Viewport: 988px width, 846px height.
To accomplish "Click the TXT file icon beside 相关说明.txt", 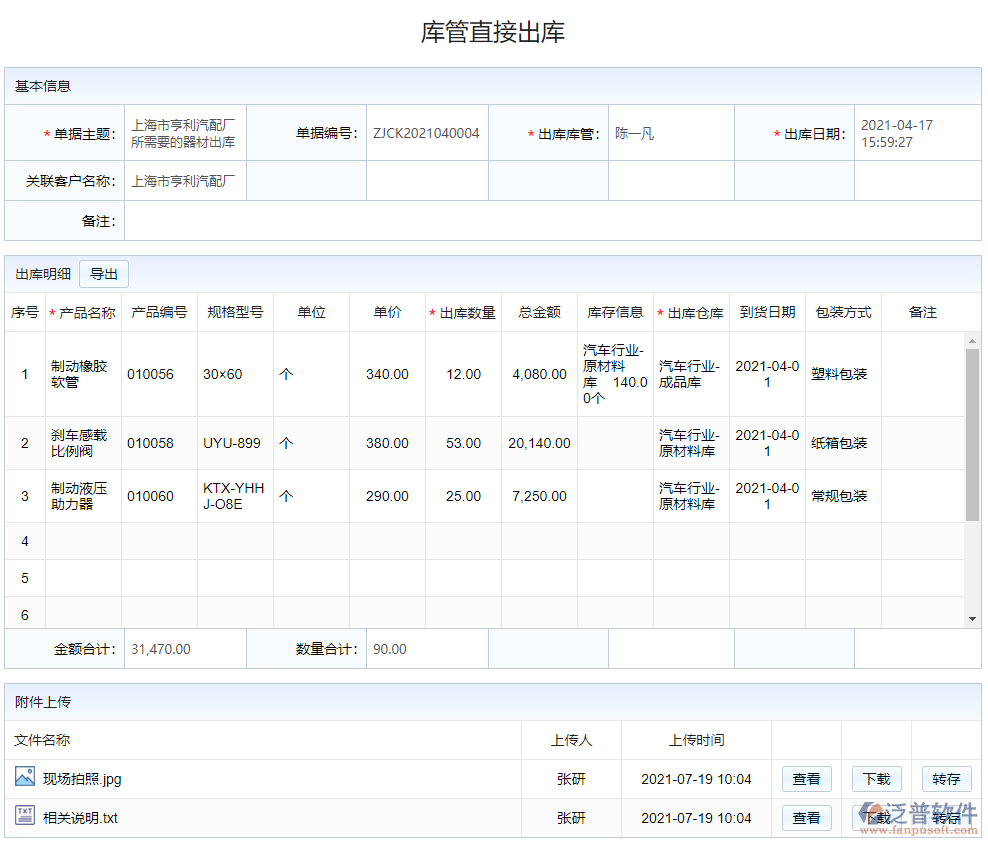I will [x=25, y=816].
